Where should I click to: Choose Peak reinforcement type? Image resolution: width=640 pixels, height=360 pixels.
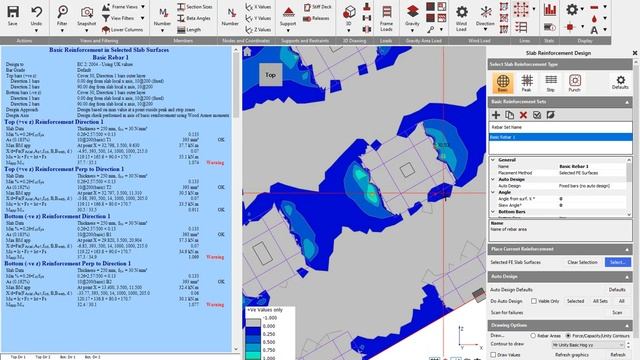pyautogui.click(x=527, y=82)
